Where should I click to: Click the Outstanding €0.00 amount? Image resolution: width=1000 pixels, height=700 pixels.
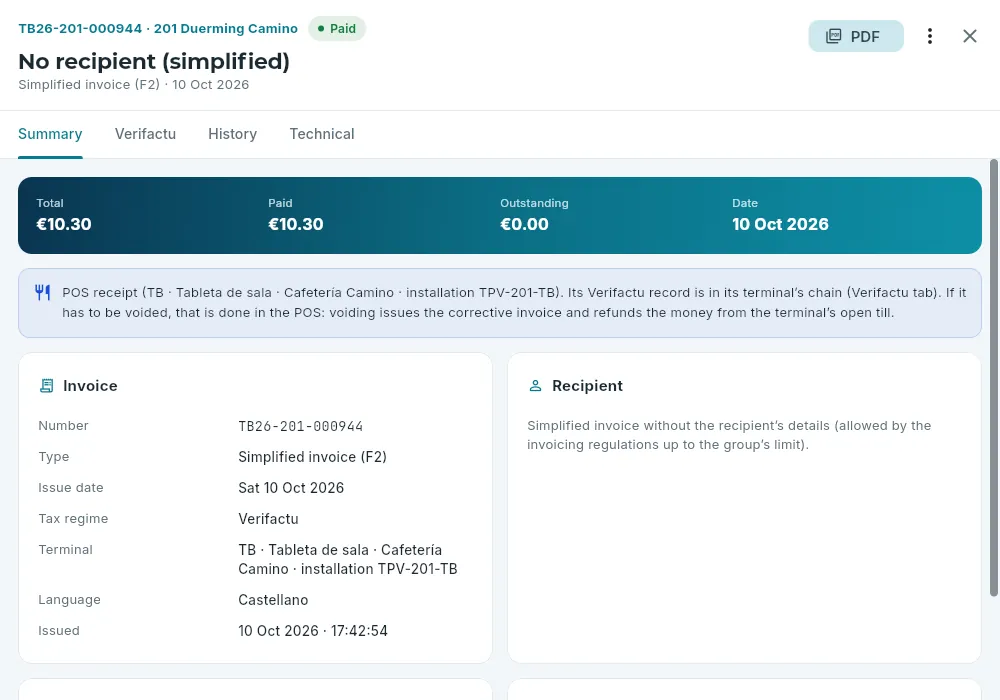[x=524, y=224]
